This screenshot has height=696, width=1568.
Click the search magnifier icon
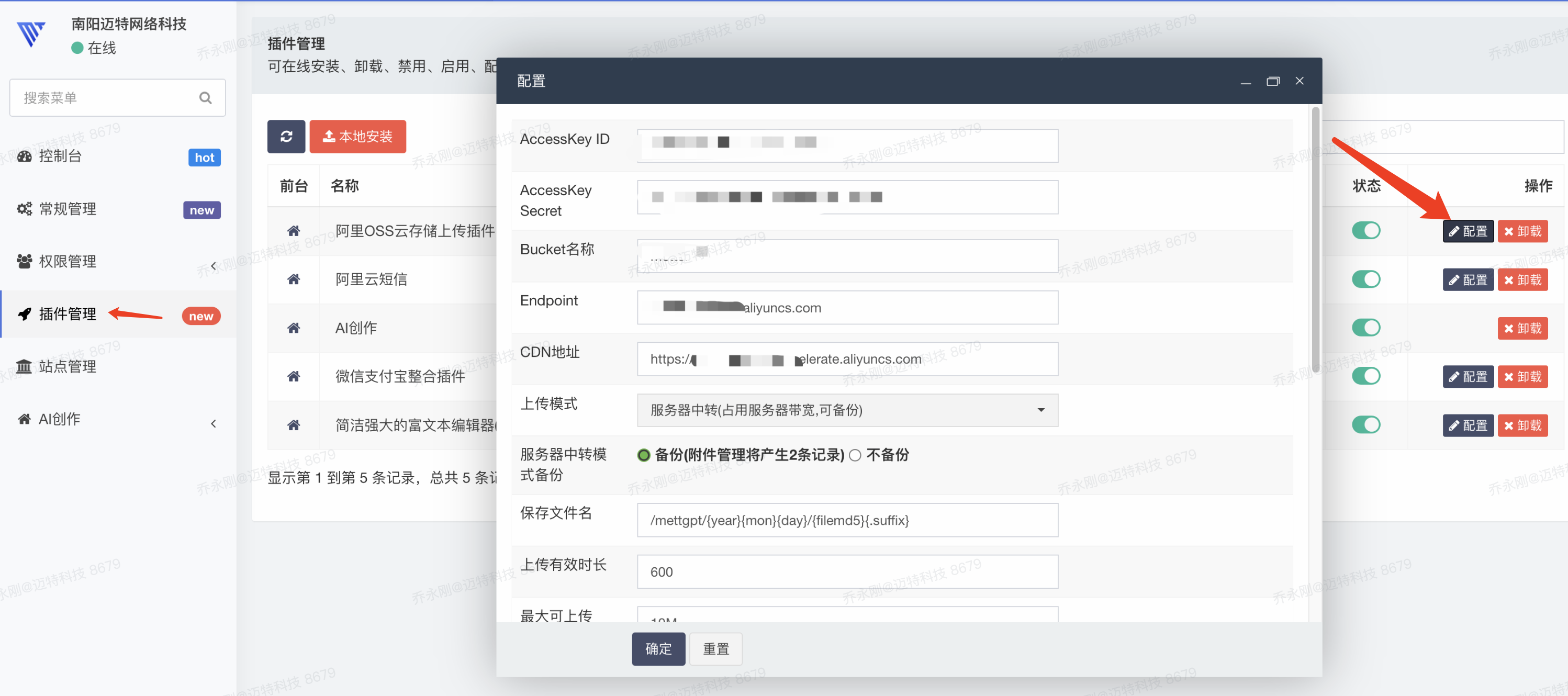point(205,98)
